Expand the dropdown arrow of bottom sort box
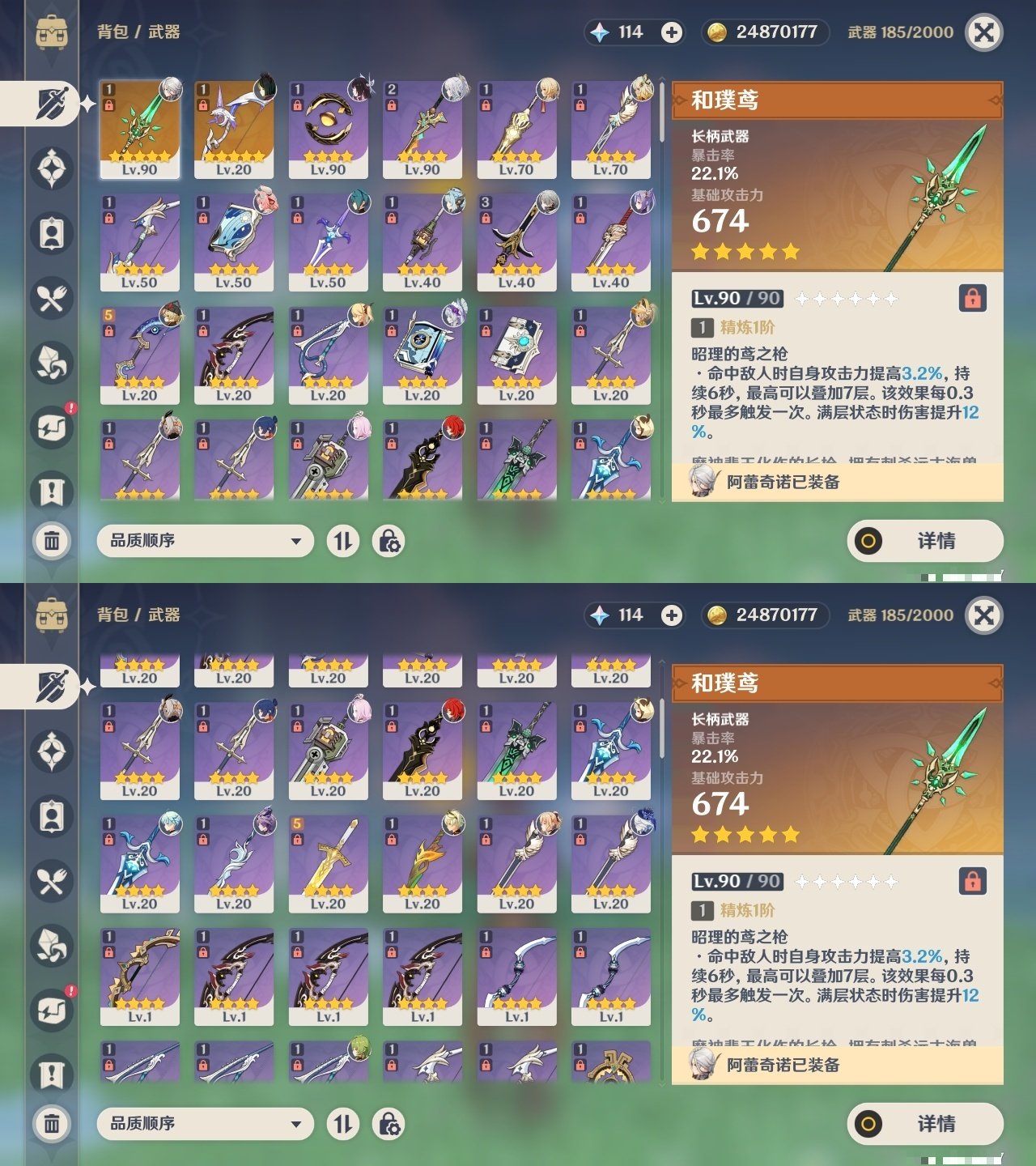This screenshot has height=1166, width=1036. pos(296,1124)
